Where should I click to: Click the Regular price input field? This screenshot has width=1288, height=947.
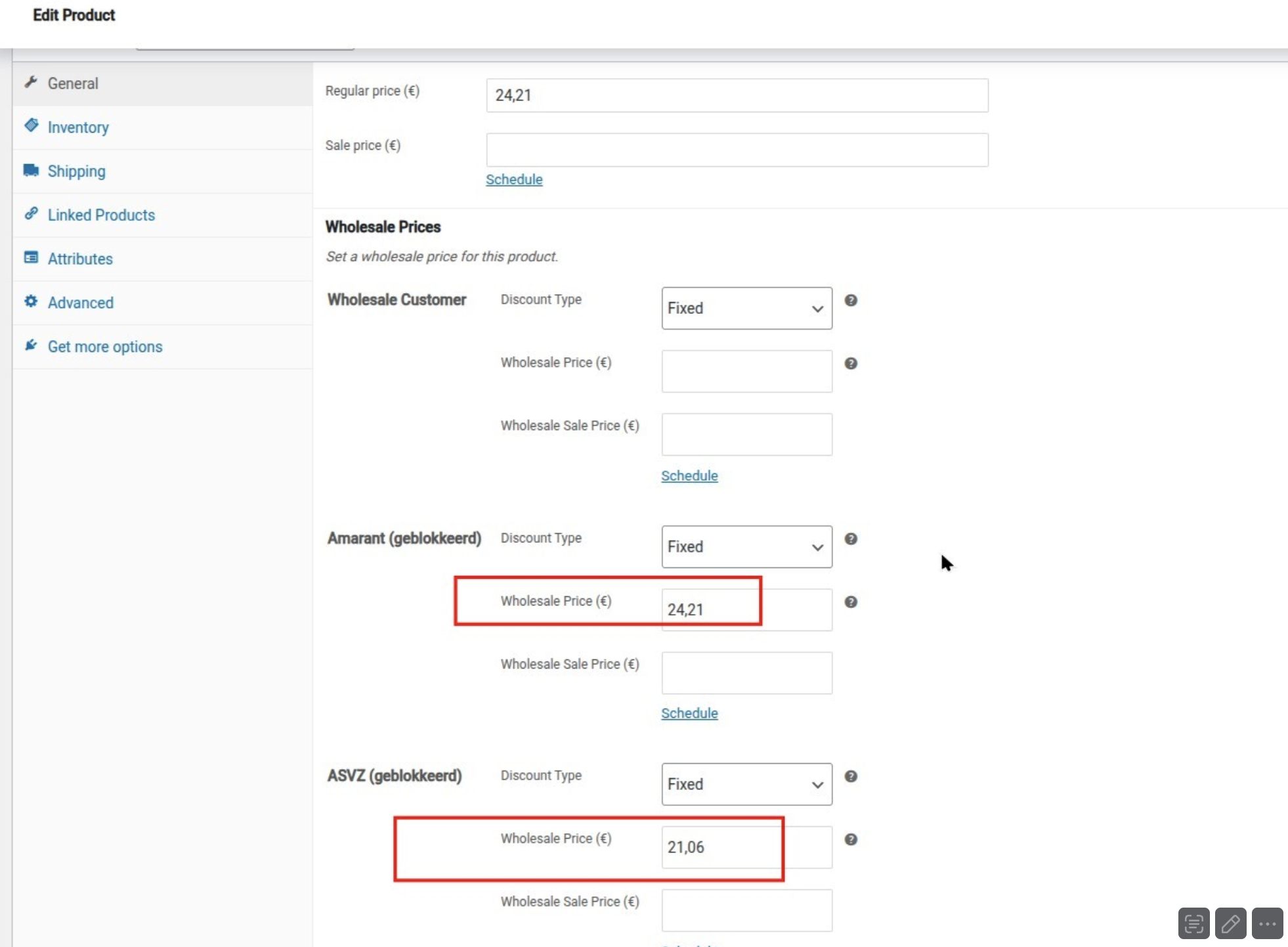pyautogui.click(x=737, y=95)
